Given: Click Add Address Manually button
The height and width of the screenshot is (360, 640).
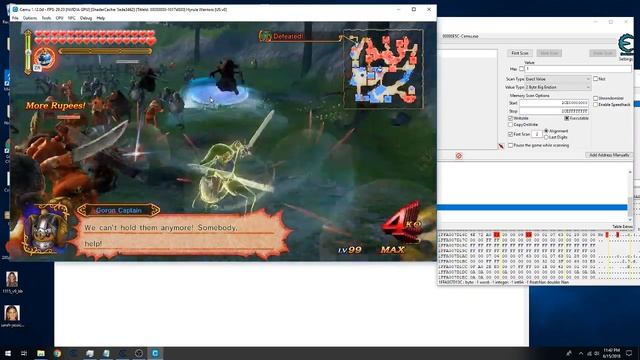Looking at the screenshot, I should tap(609, 155).
